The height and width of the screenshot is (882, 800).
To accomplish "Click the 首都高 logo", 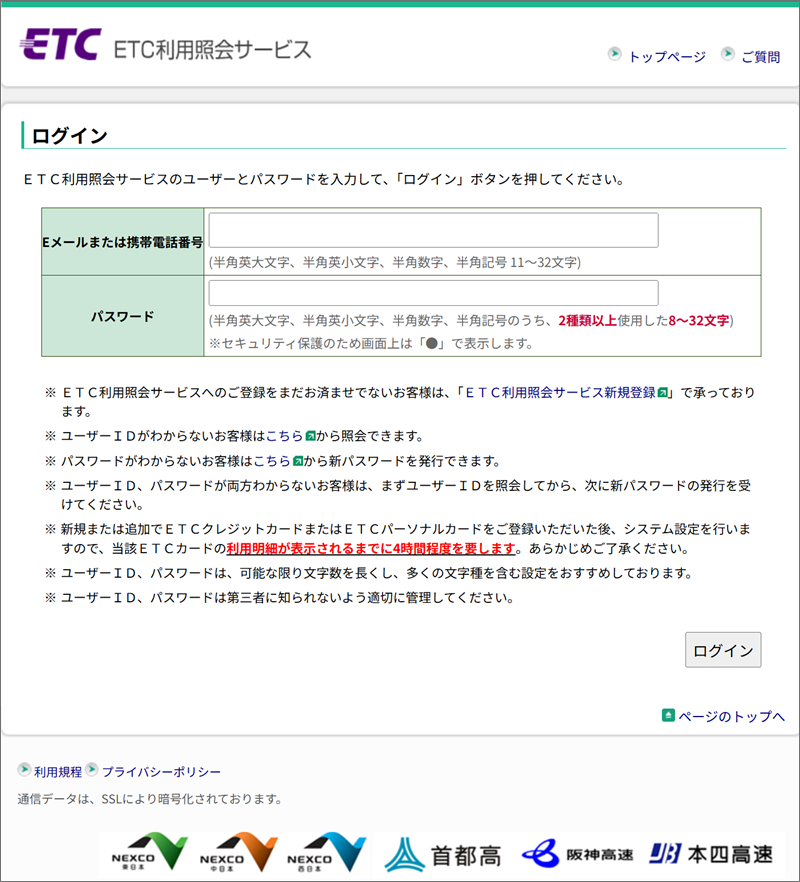I will [442, 855].
